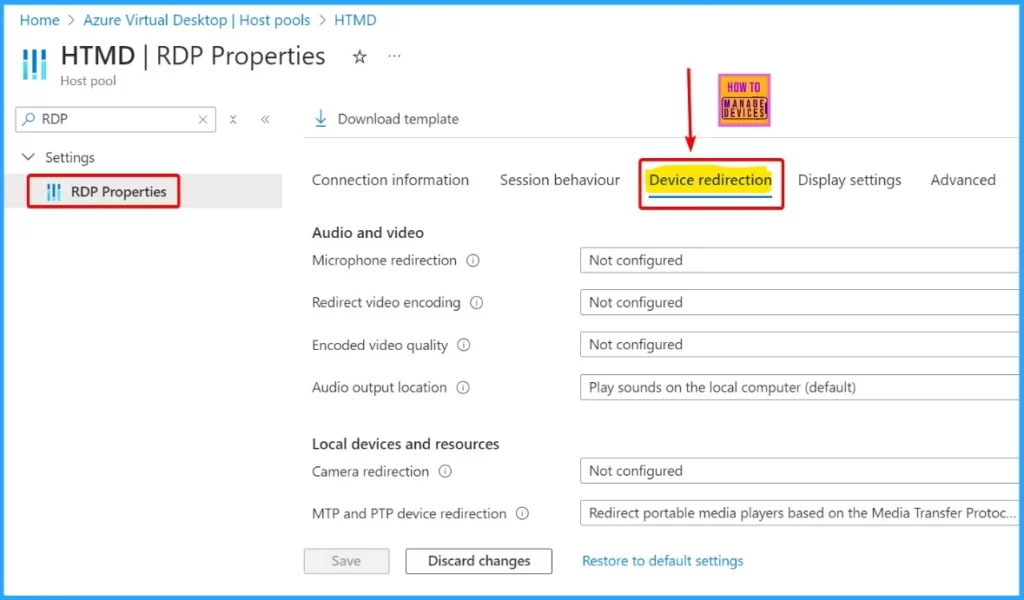Screen dimensions: 1024x600
Task: Click the Camera redirection label
Action: 370,471
